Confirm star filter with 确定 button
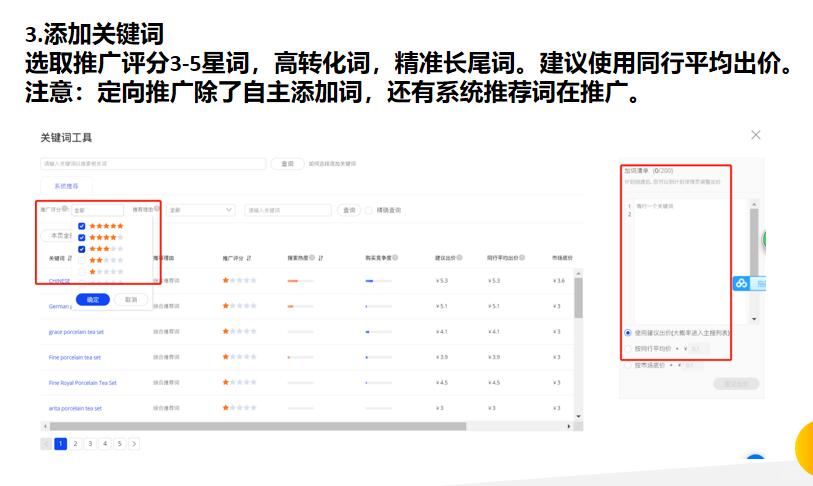This screenshot has height=486, width=813. coord(93,299)
